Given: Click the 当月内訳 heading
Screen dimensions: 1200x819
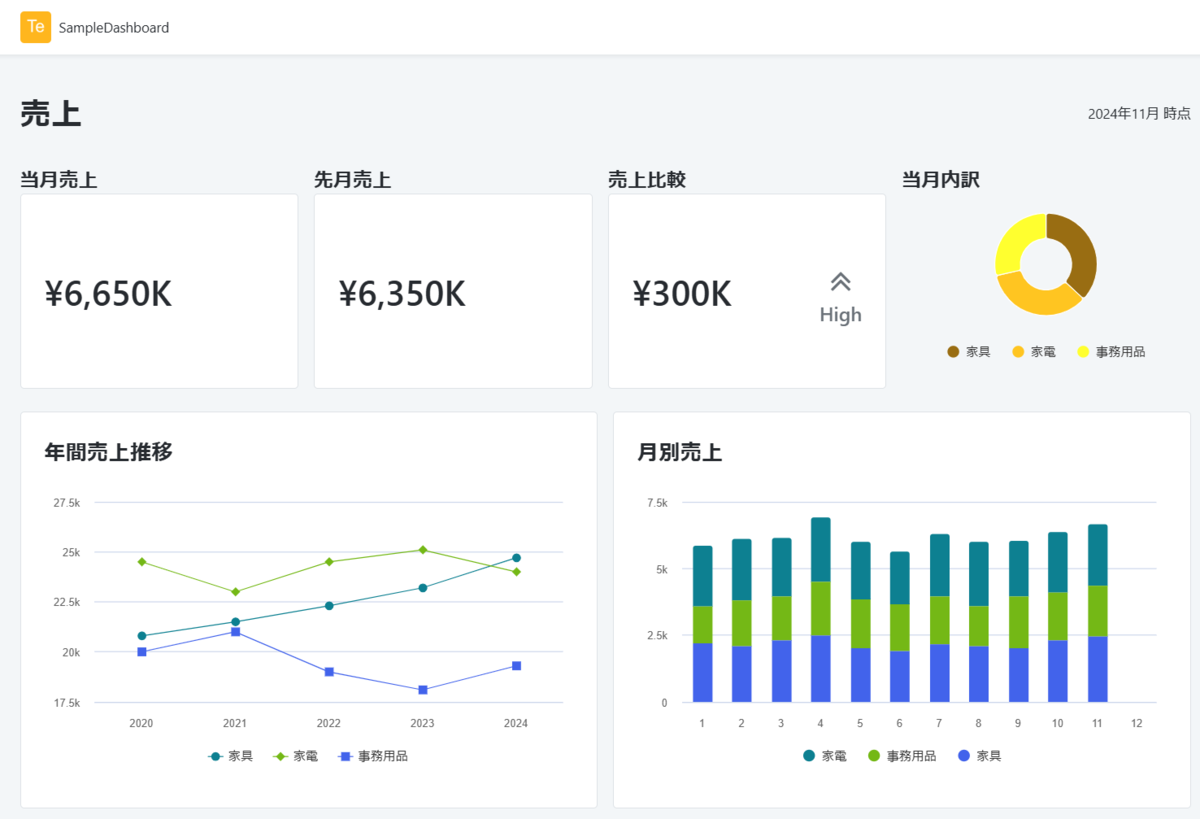Looking at the screenshot, I should pyautogui.click(x=941, y=180).
